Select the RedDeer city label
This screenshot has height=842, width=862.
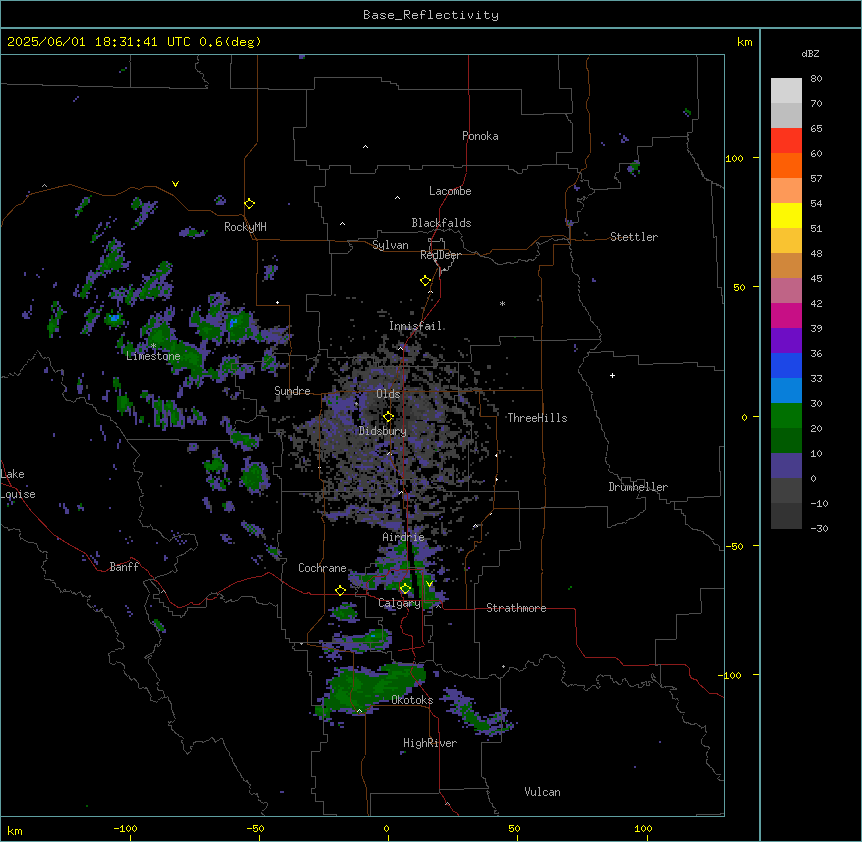tap(440, 255)
